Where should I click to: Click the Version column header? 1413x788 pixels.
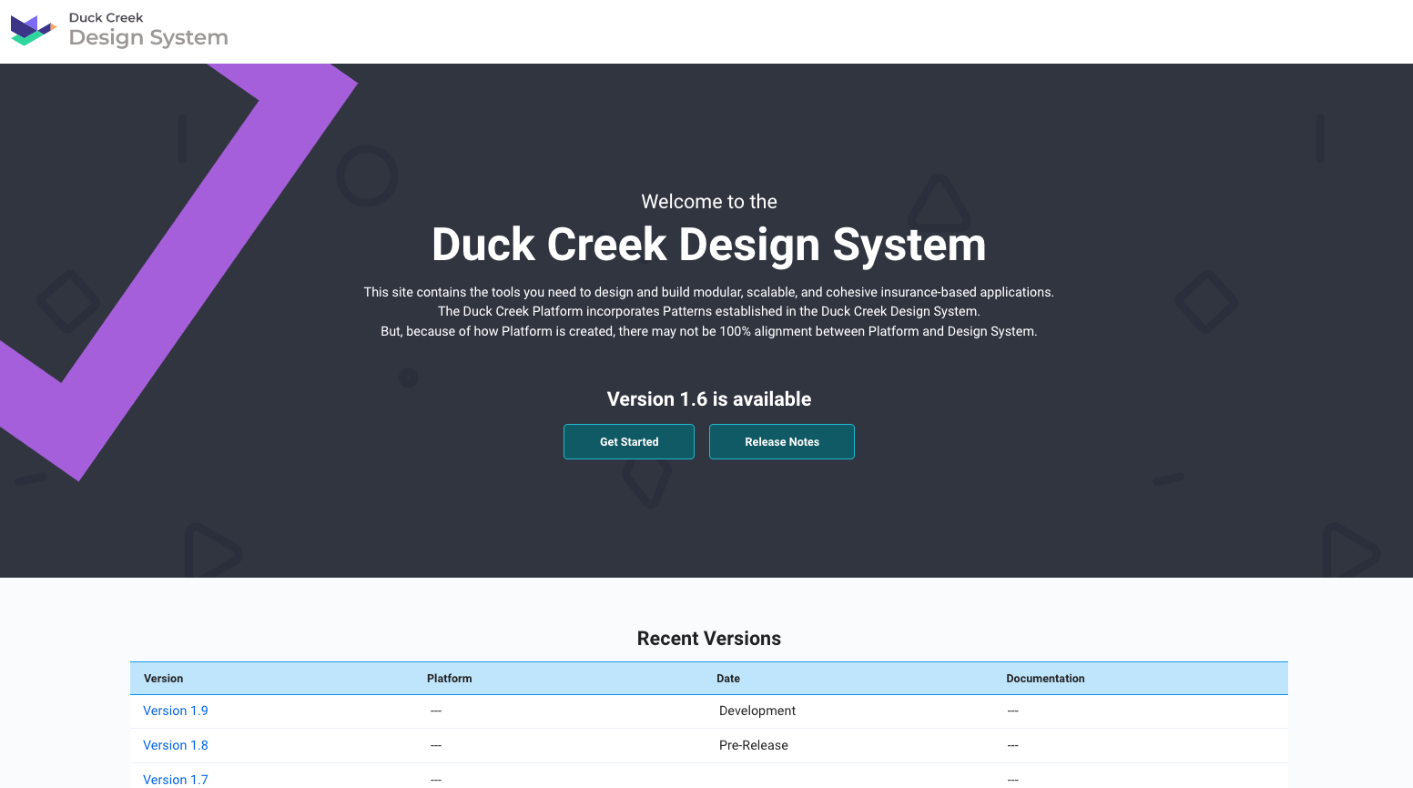(164, 678)
